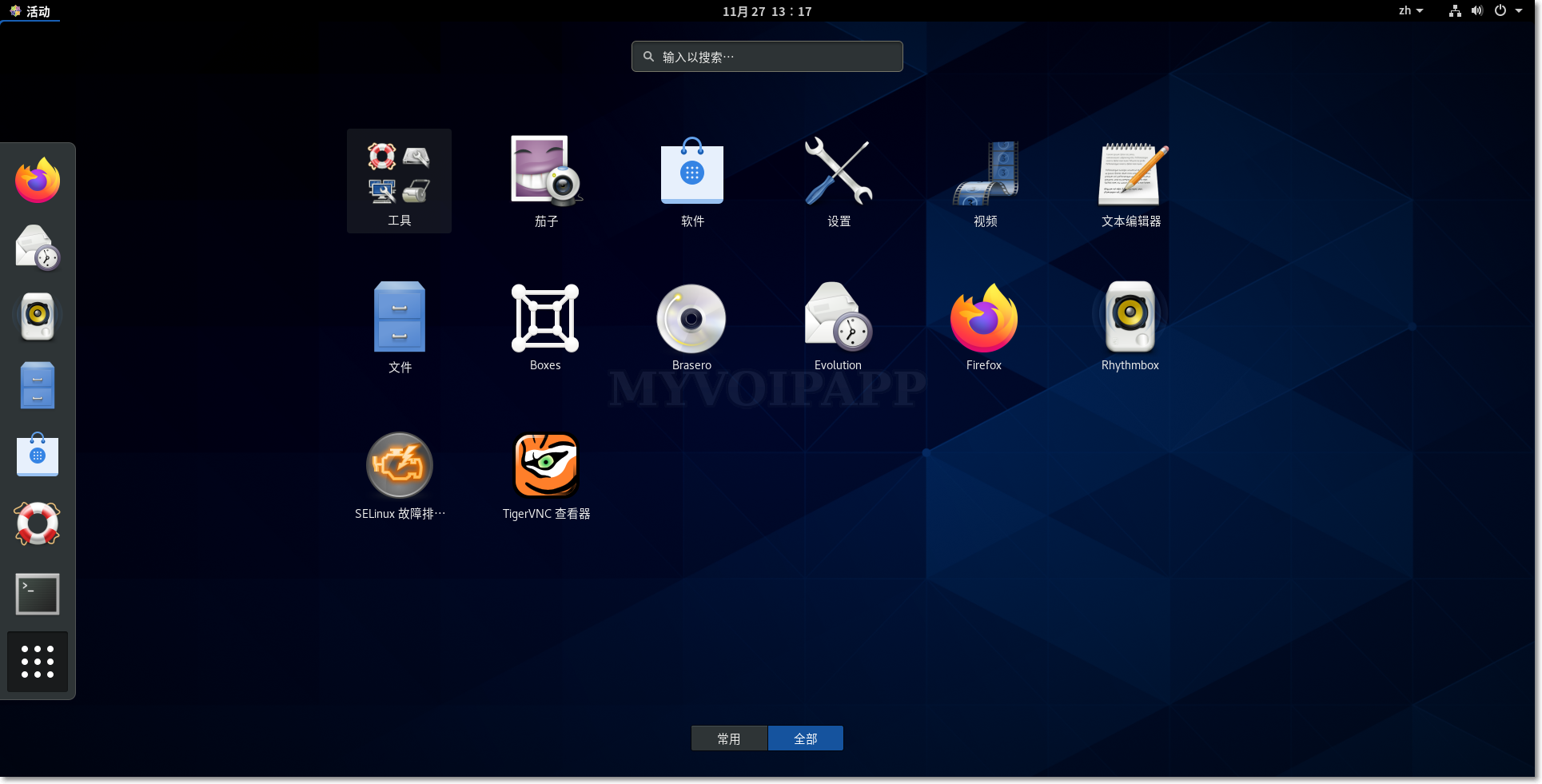Viewport: 1542px width, 784px height.
Task: Launch Brasero disc burner
Action: 691,327
